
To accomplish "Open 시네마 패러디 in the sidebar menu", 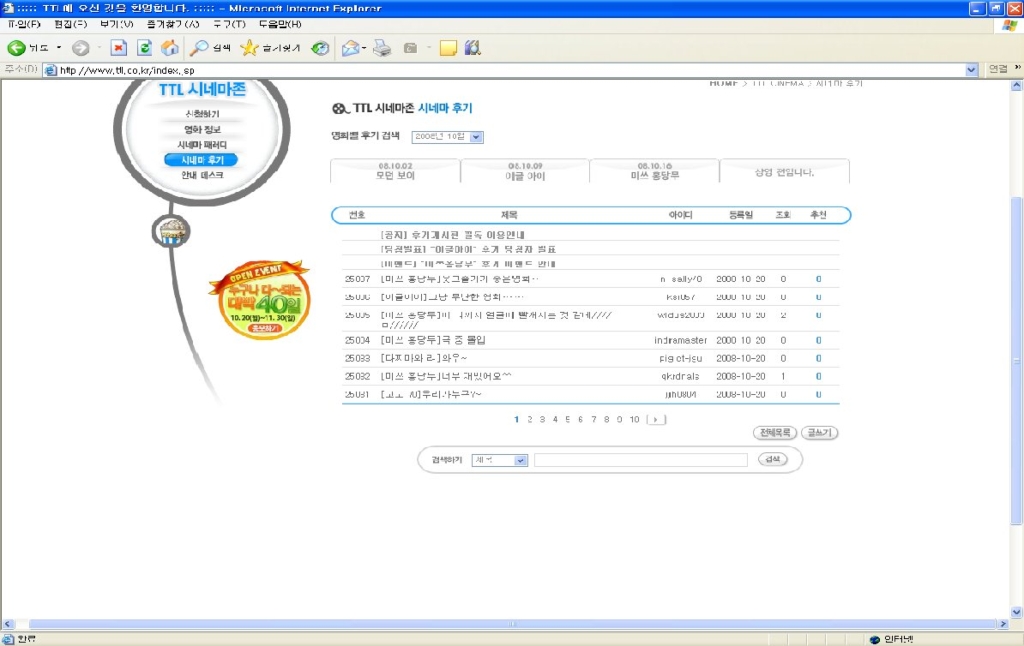I will [x=202, y=144].
